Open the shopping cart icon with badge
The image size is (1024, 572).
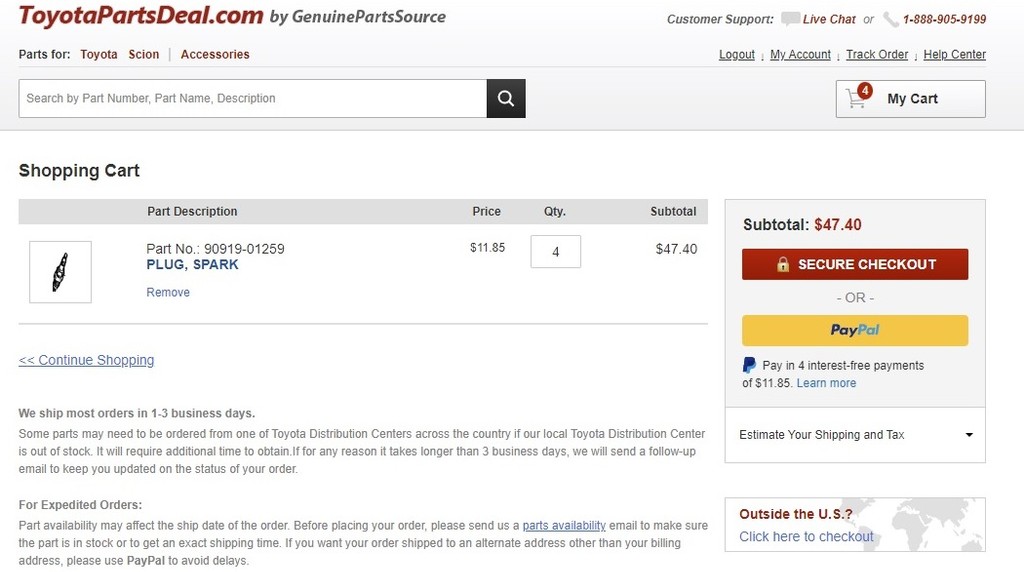click(857, 98)
